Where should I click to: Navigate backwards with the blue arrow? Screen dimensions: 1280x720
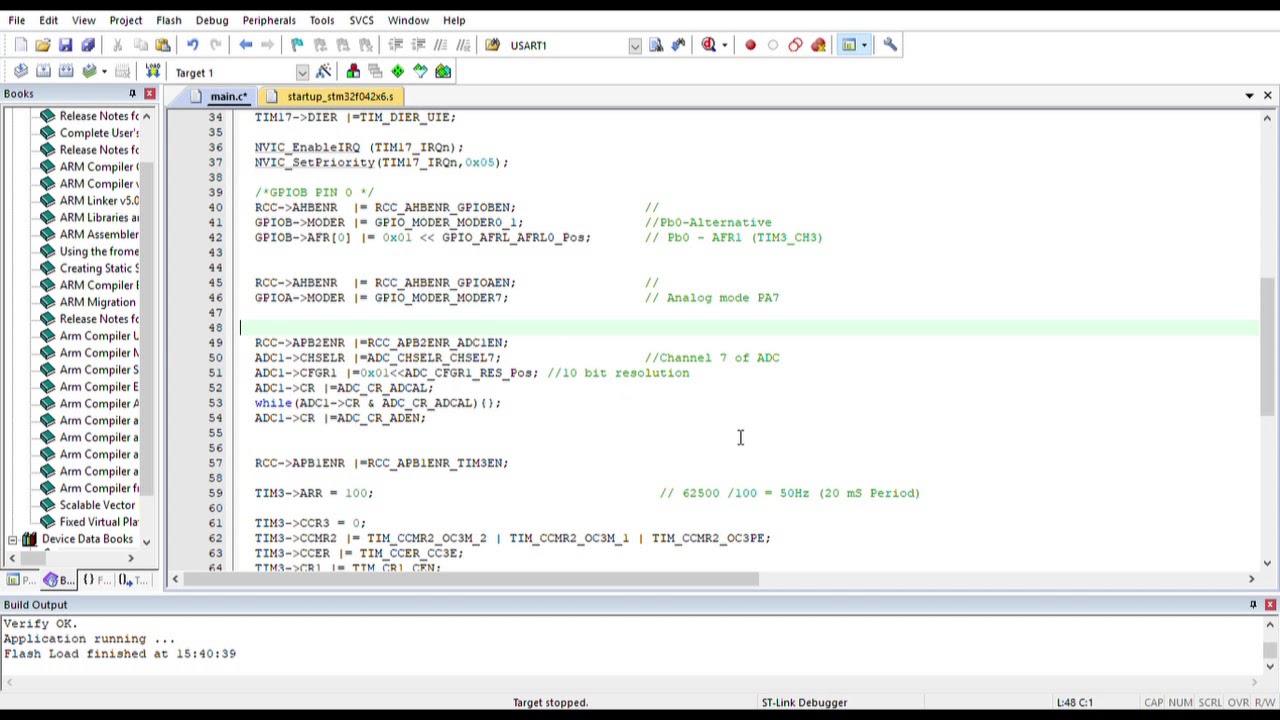click(x=246, y=45)
